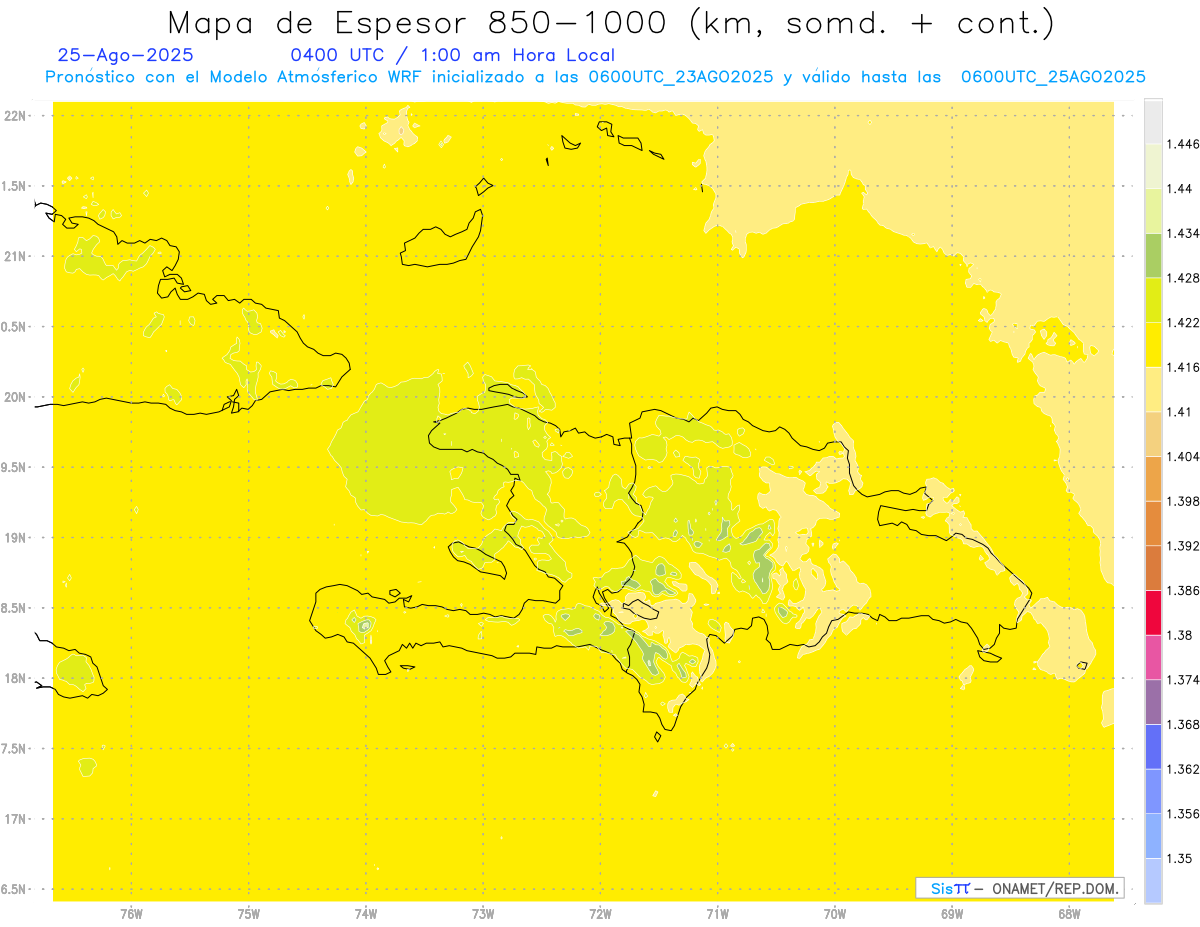This screenshot has height=927, width=1200.
Task: Click the '18N' latitude label
Action: pos(17,678)
